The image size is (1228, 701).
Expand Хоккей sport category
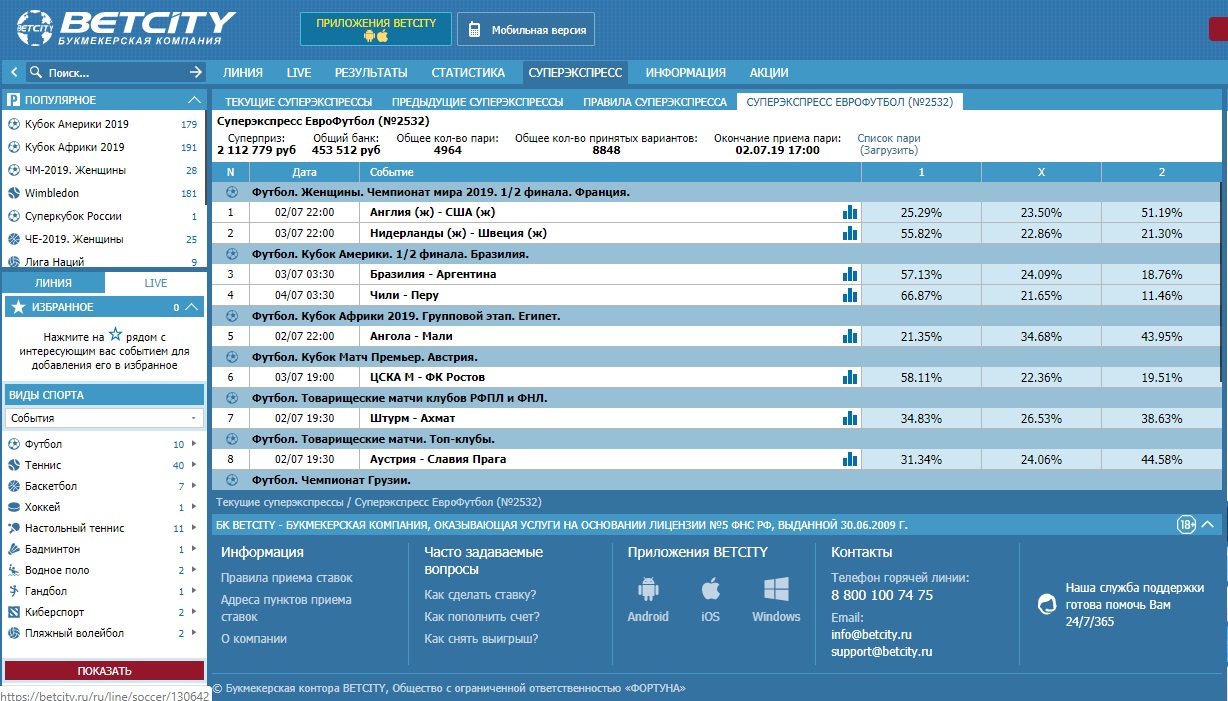pyautogui.click(x=194, y=507)
